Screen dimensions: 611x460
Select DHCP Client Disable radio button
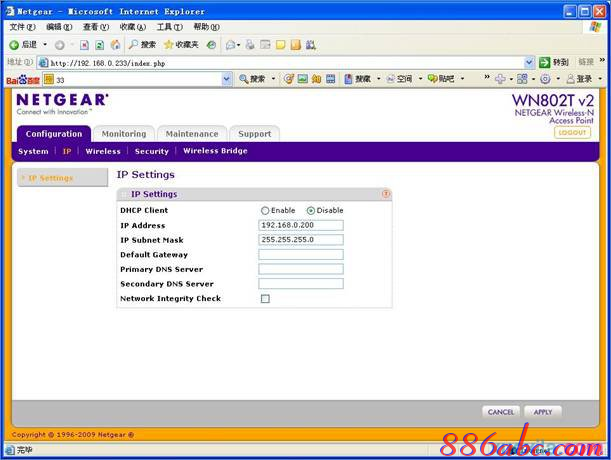[x=311, y=211]
